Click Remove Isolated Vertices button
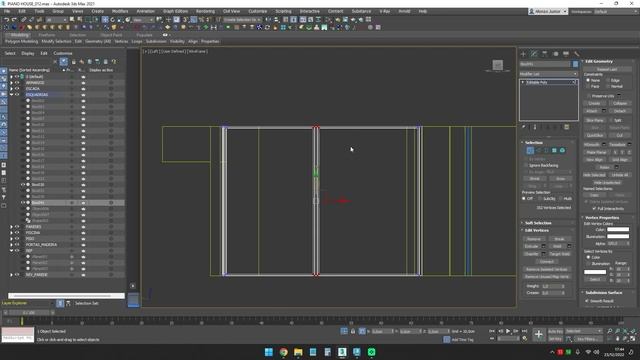Screen dimensions: 640x360 pos(547,269)
